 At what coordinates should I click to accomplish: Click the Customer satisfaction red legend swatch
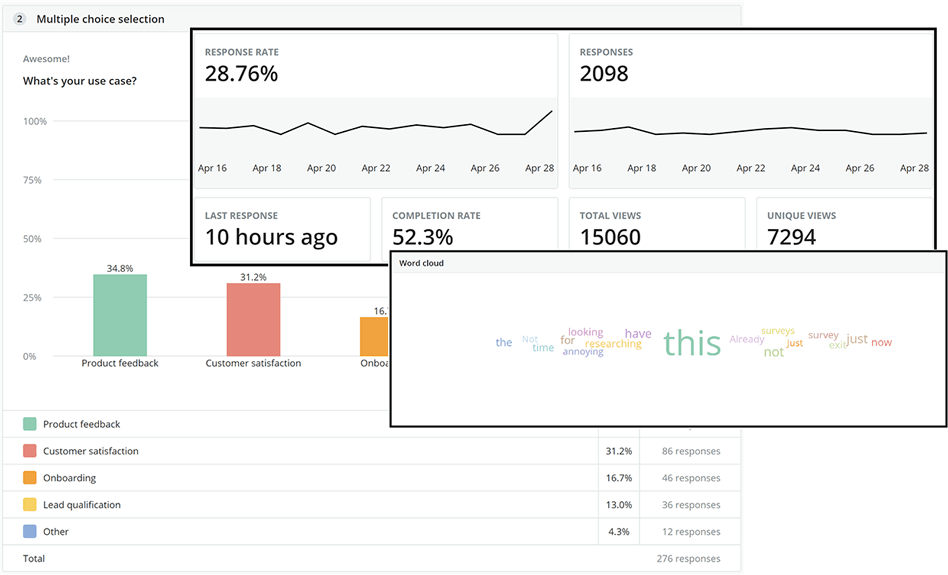[30, 451]
